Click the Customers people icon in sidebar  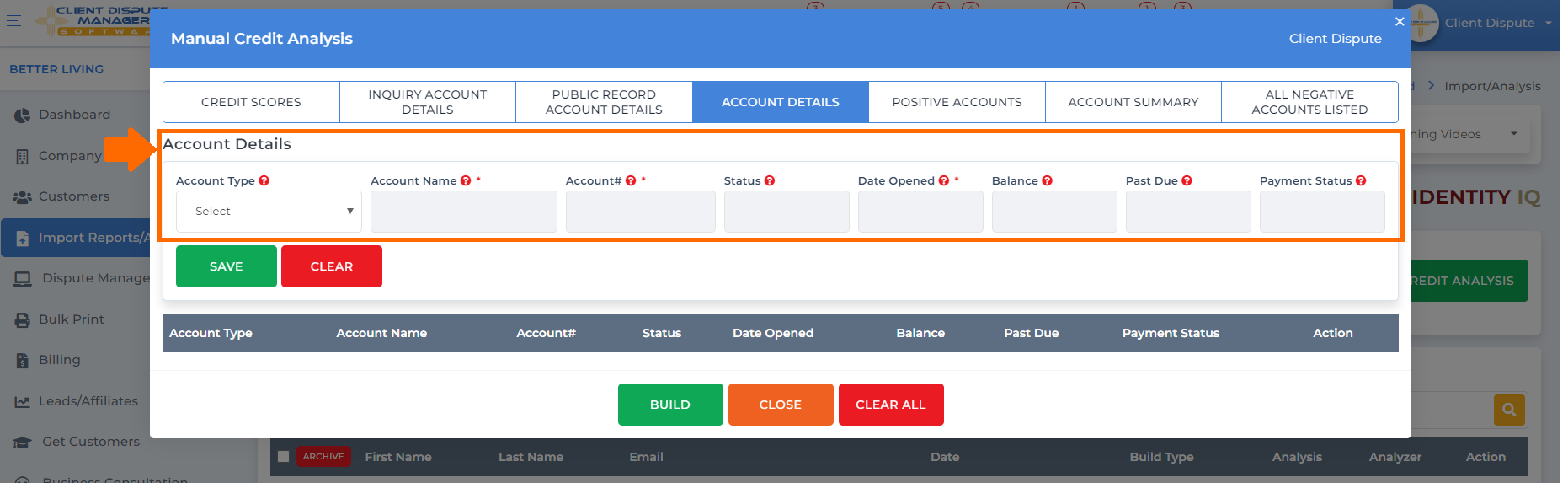point(23,197)
